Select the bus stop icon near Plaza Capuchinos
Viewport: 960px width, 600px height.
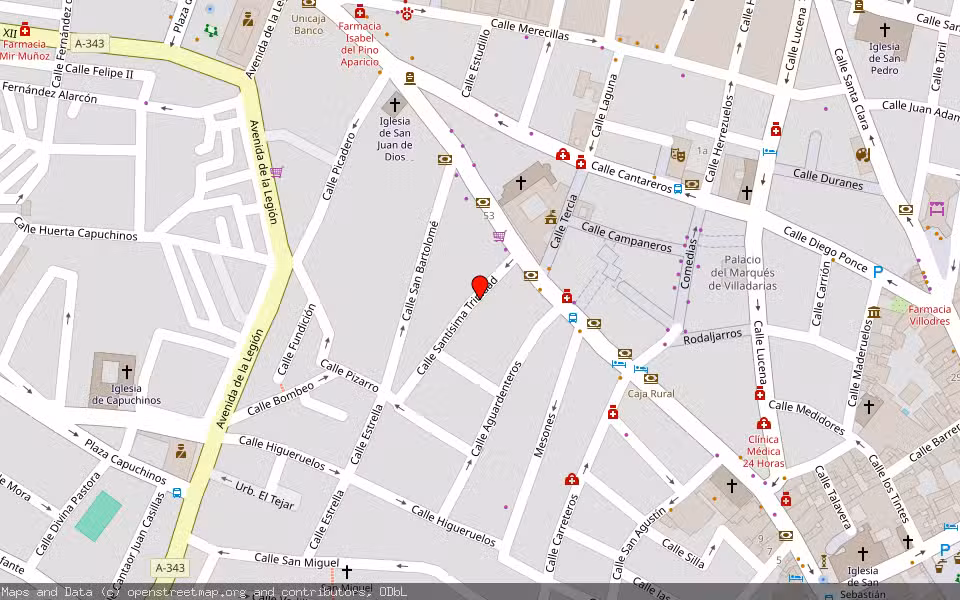tap(177, 492)
